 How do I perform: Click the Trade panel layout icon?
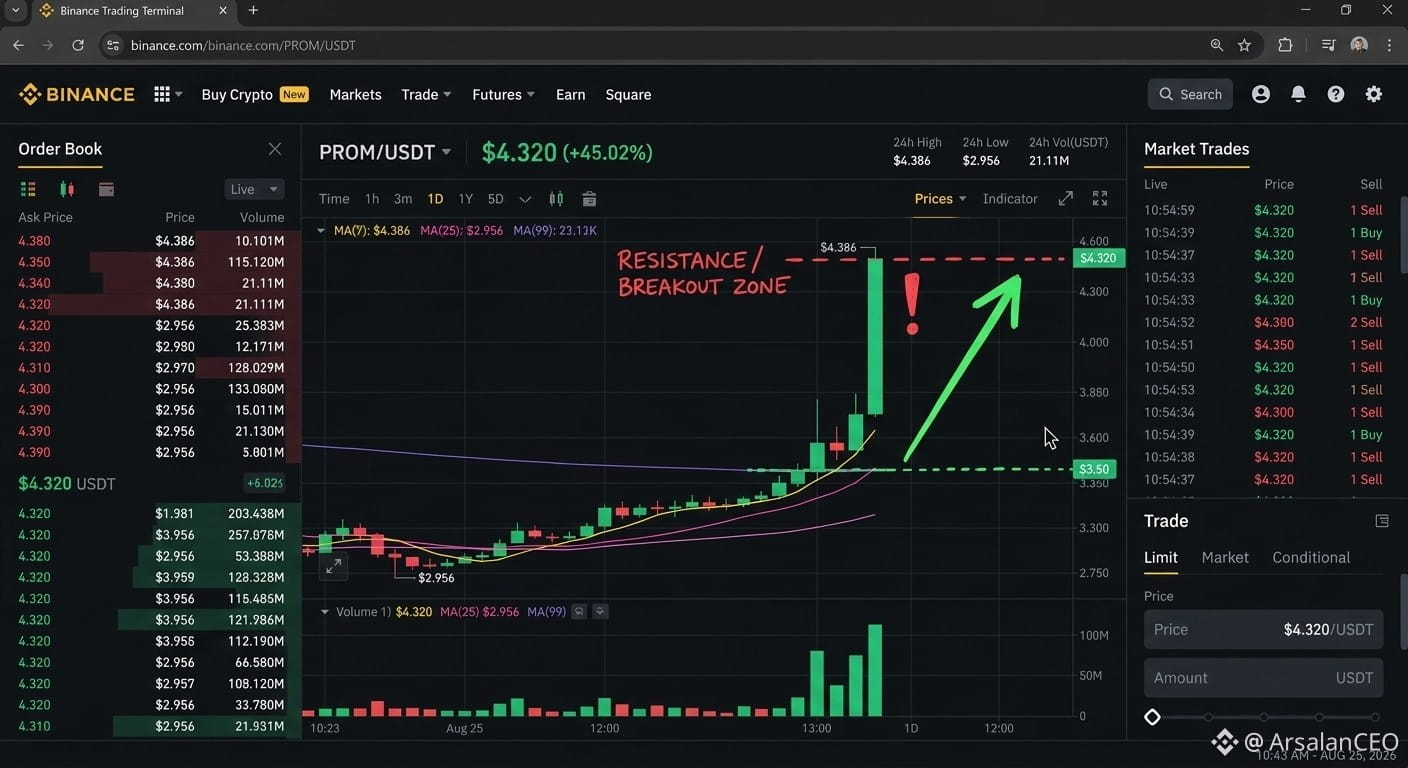tap(1382, 521)
